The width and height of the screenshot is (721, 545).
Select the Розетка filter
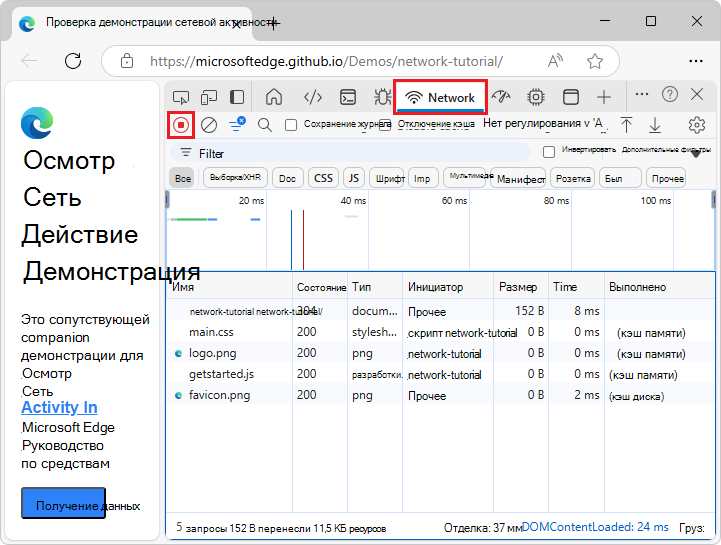[x=572, y=178]
